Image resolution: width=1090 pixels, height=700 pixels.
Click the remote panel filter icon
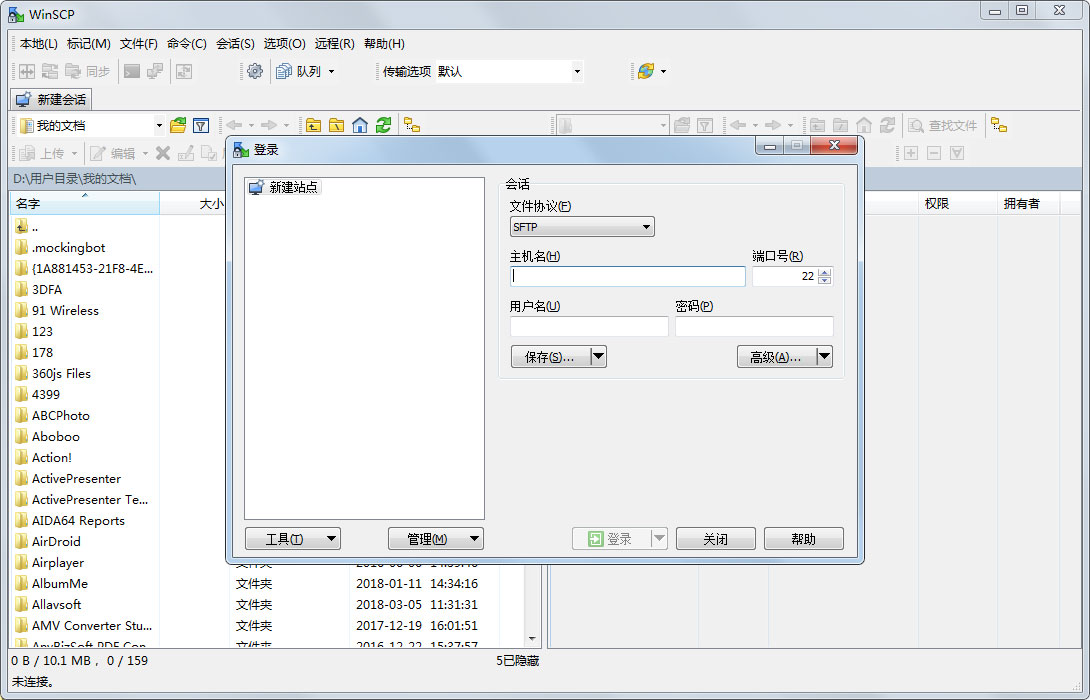(705, 125)
